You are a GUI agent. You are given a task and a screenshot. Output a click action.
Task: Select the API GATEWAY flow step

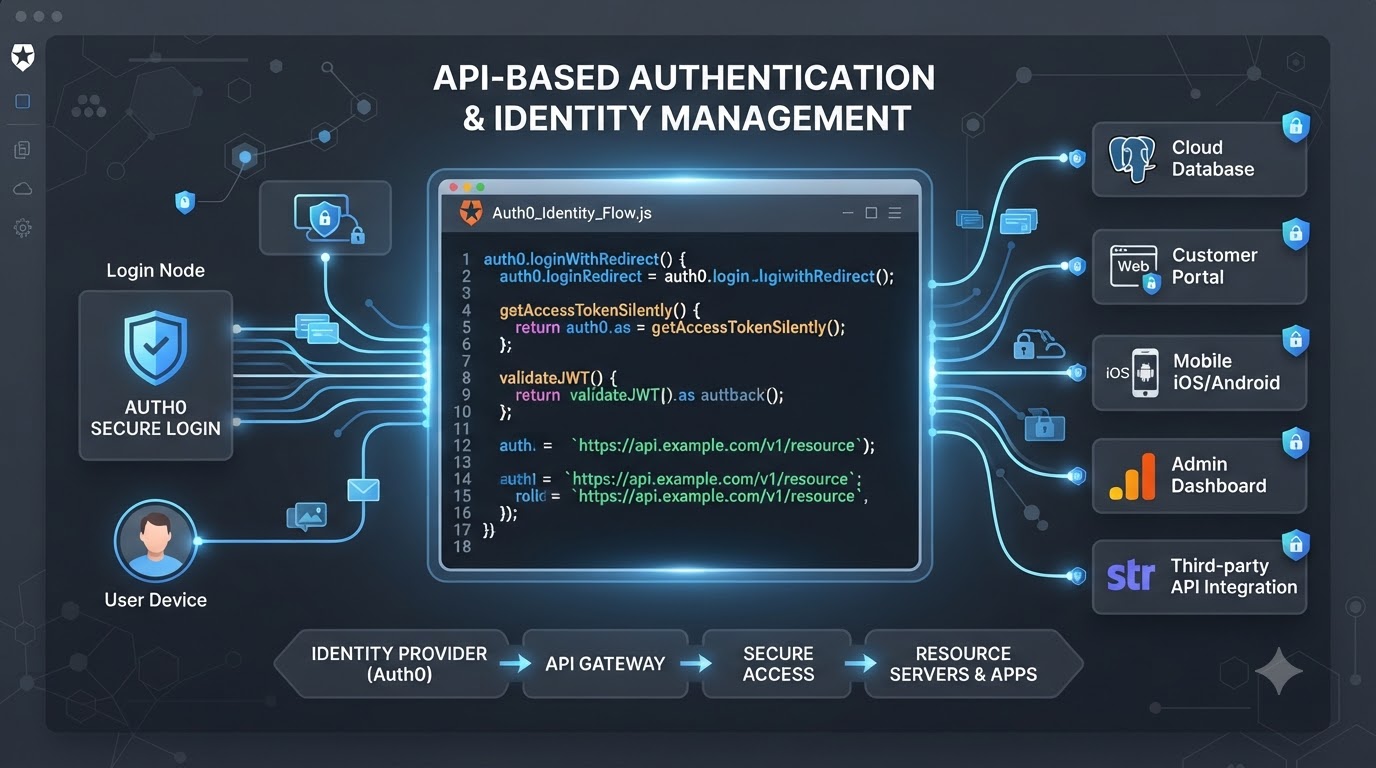(x=605, y=664)
